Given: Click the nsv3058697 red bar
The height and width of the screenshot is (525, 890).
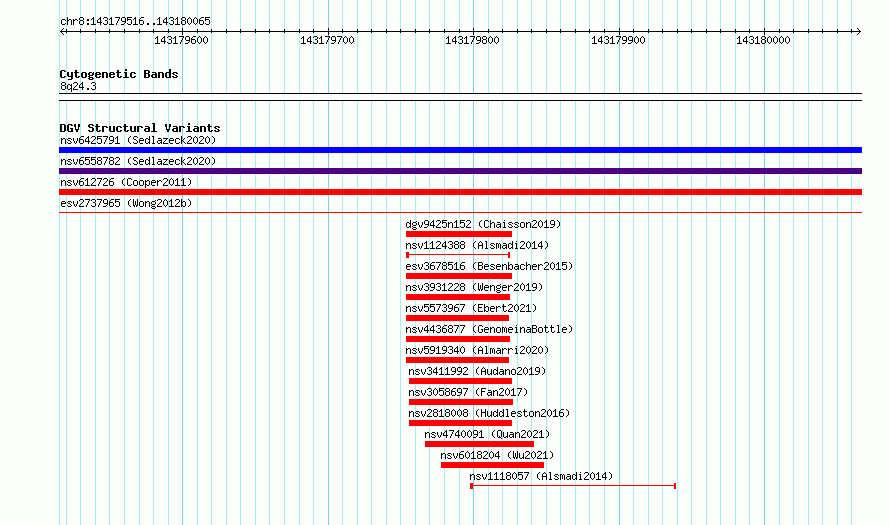Looking at the screenshot, I should coord(461,402).
